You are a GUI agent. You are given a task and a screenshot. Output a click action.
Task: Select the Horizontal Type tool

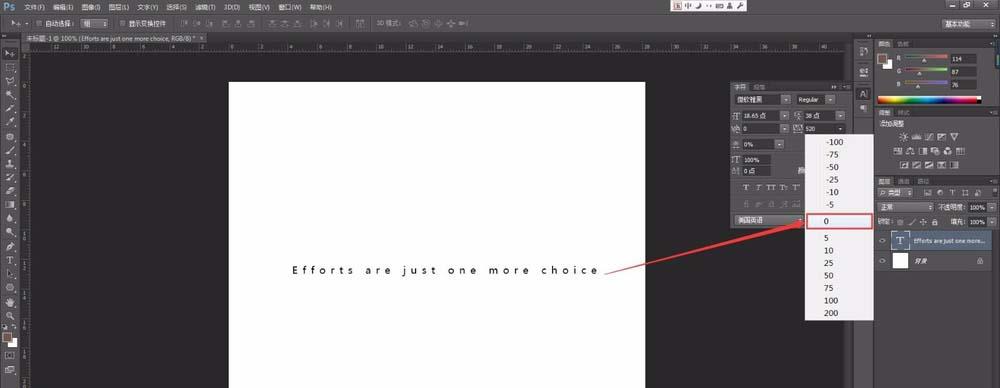tap(10, 260)
